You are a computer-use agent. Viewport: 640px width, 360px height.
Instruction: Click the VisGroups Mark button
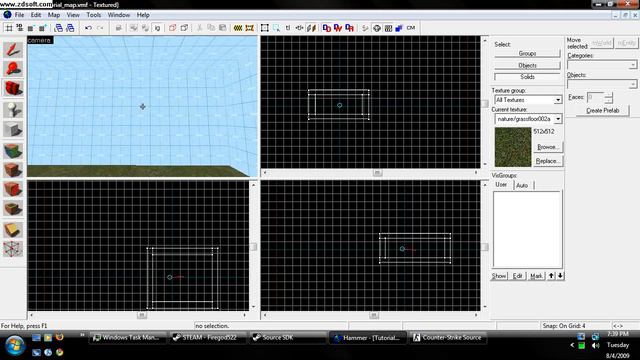(536, 276)
